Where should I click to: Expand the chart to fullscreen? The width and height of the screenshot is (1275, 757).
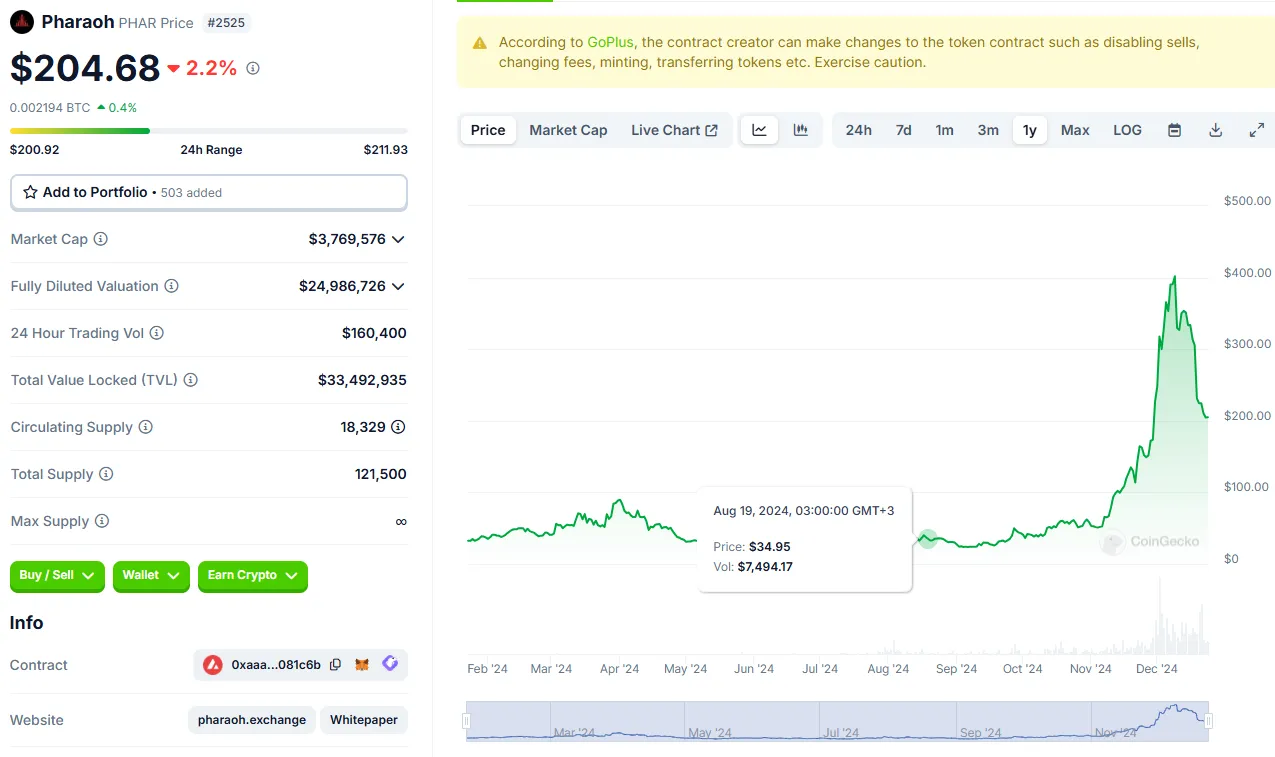click(1257, 130)
